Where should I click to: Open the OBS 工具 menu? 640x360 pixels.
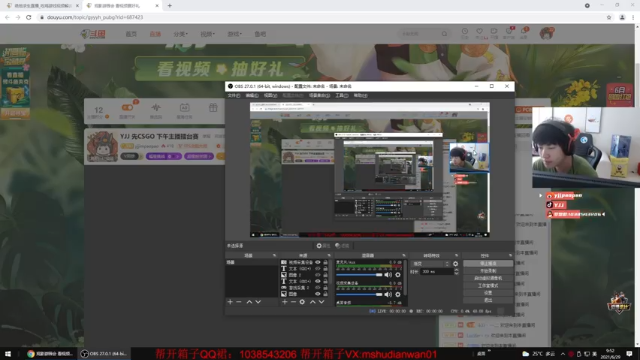point(342,96)
